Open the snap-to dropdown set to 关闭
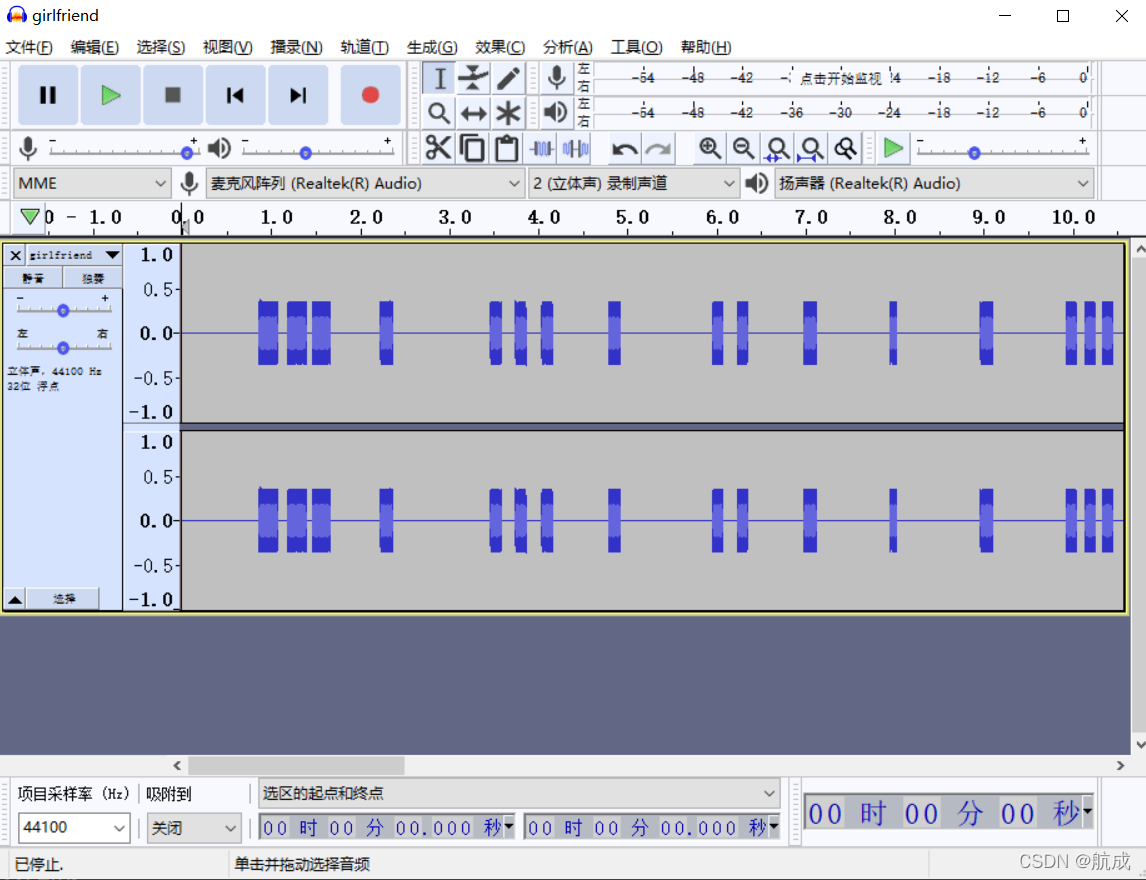The width and height of the screenshot is (1146, 880). click(x=194, y=828)
